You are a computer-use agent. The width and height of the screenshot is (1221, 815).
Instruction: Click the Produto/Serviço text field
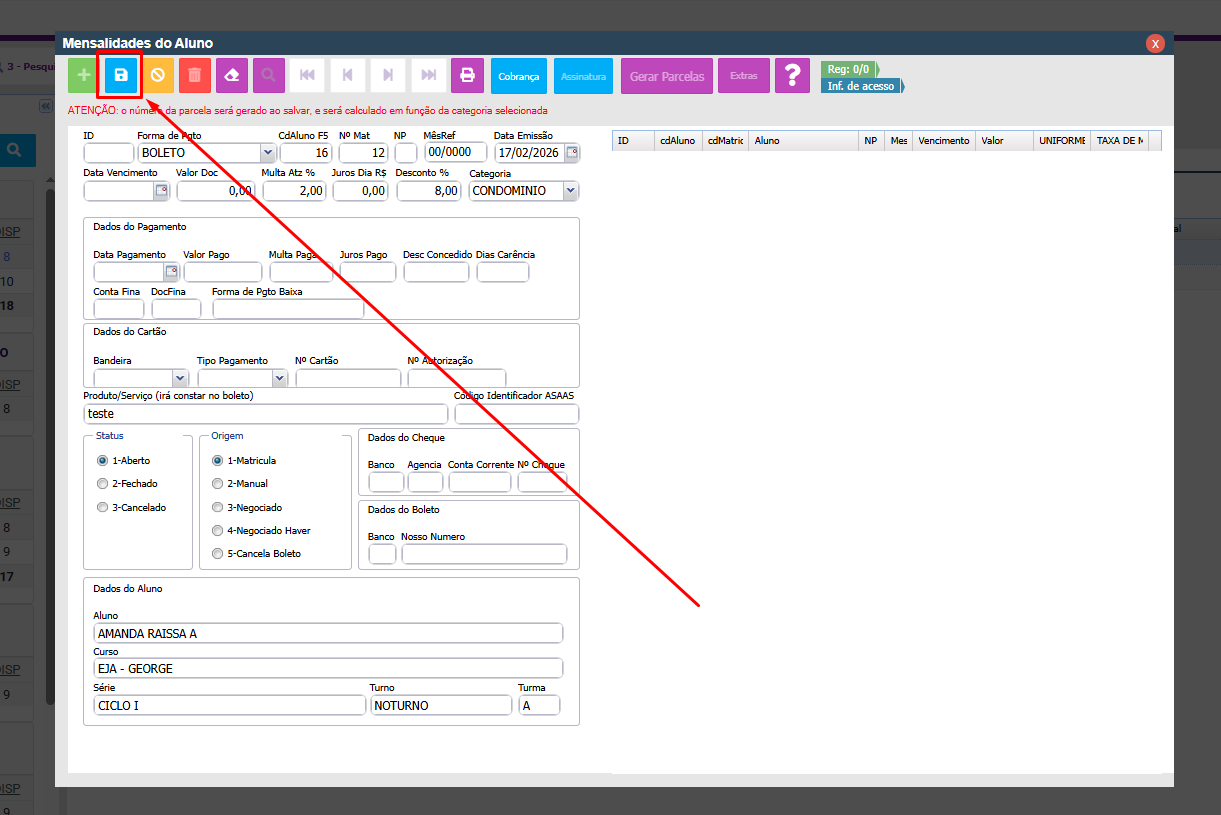point(266,414)
